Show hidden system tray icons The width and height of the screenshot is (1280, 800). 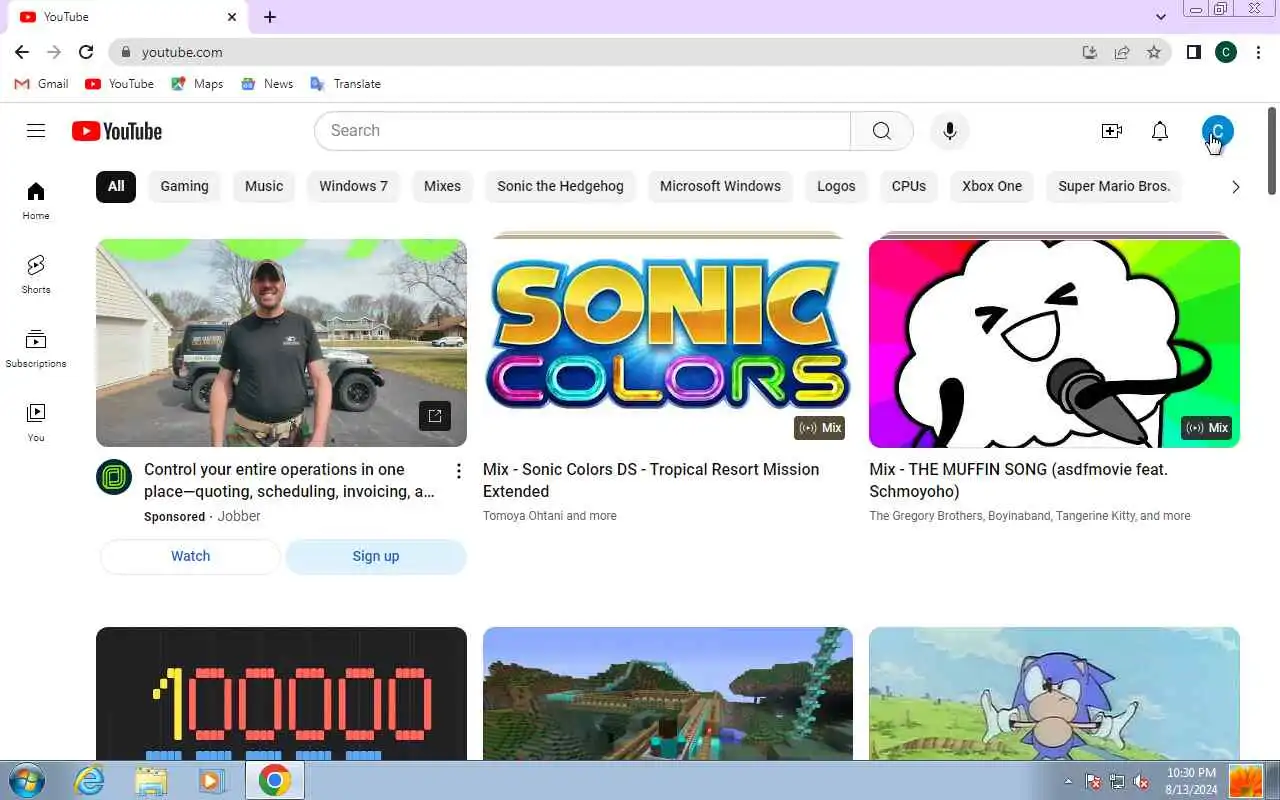point(1068,781)
